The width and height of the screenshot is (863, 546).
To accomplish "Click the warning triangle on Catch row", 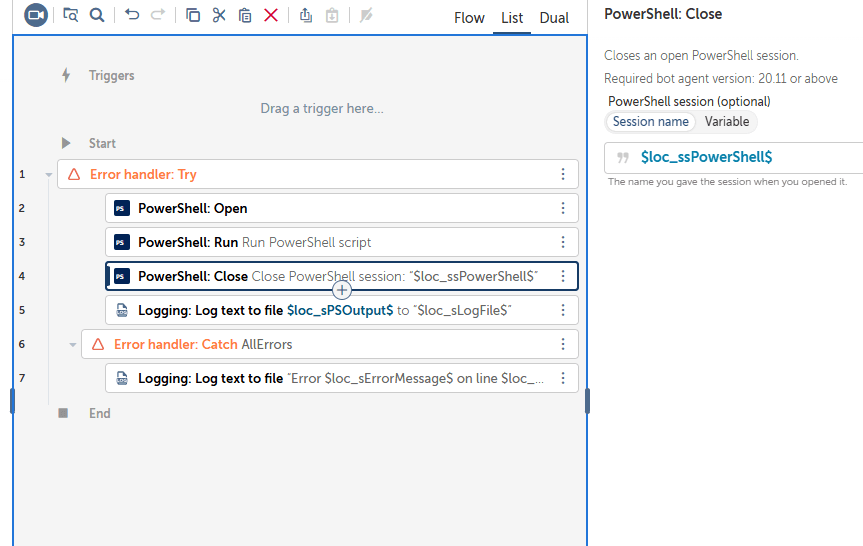I will (x=98, y=345).
